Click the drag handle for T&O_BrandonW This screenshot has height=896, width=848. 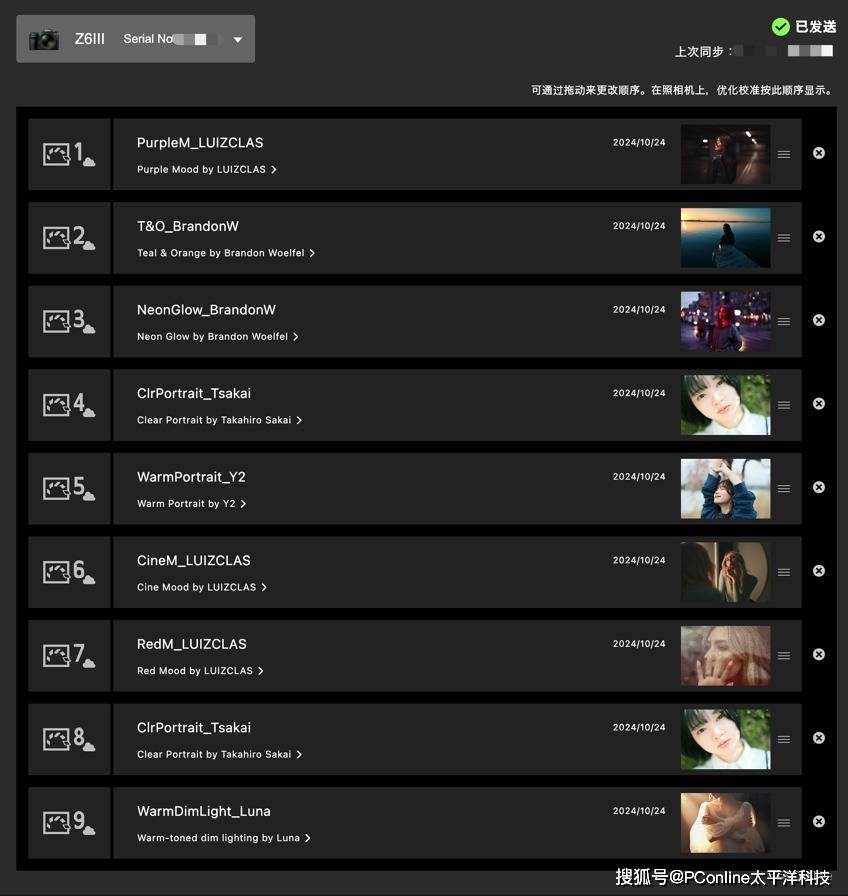pos(783,238)
